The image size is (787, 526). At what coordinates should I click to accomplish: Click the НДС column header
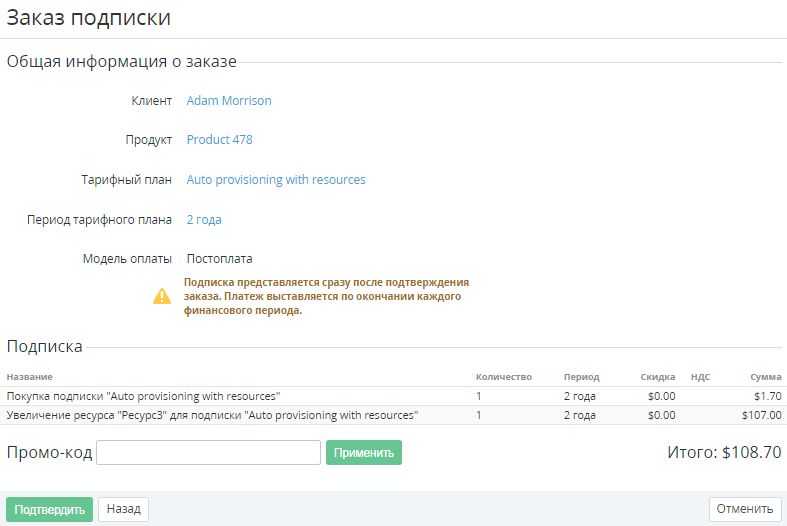pos(700,377)
